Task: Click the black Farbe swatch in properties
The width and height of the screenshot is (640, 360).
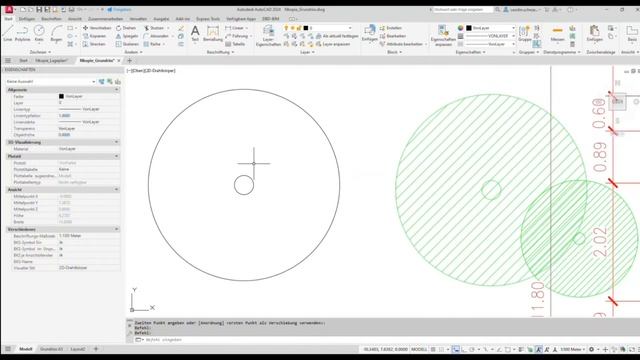Action: pos(61,96)
